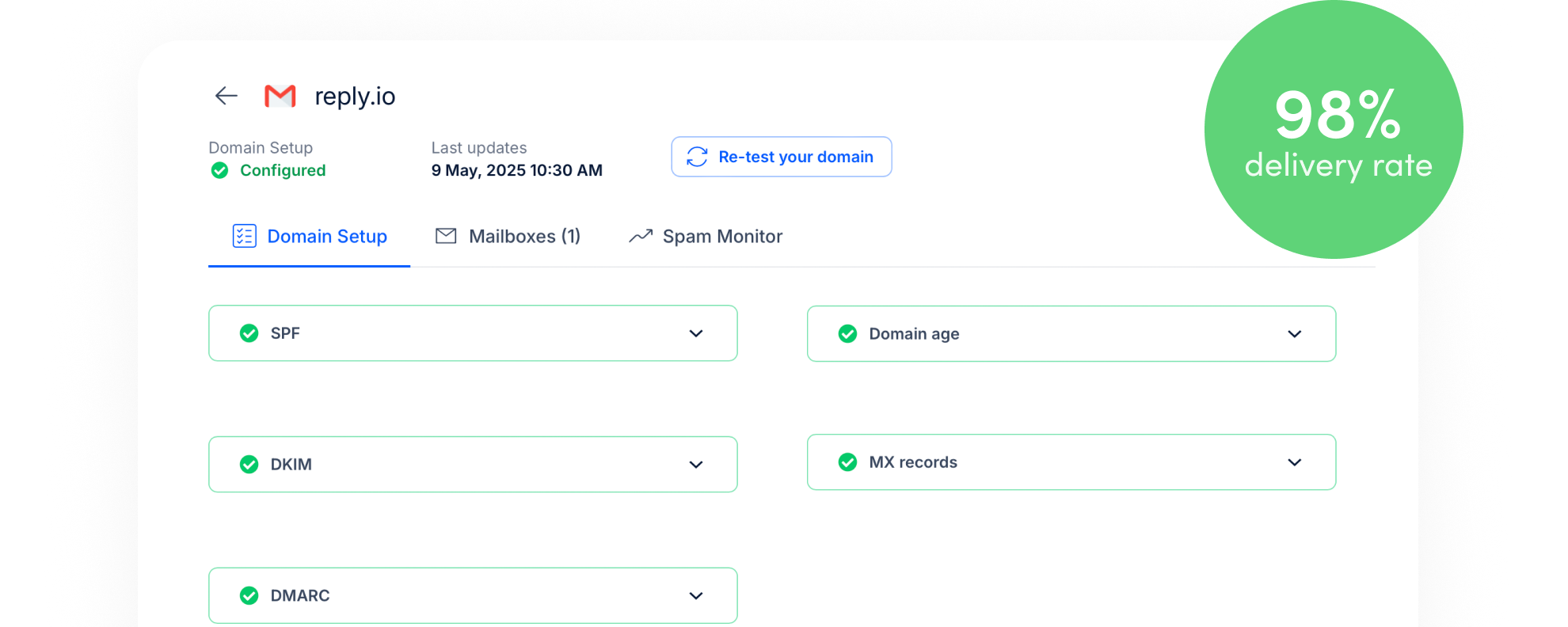Click the SPF label text
This screenshot has height=627, width=1568.
point(285,333)
